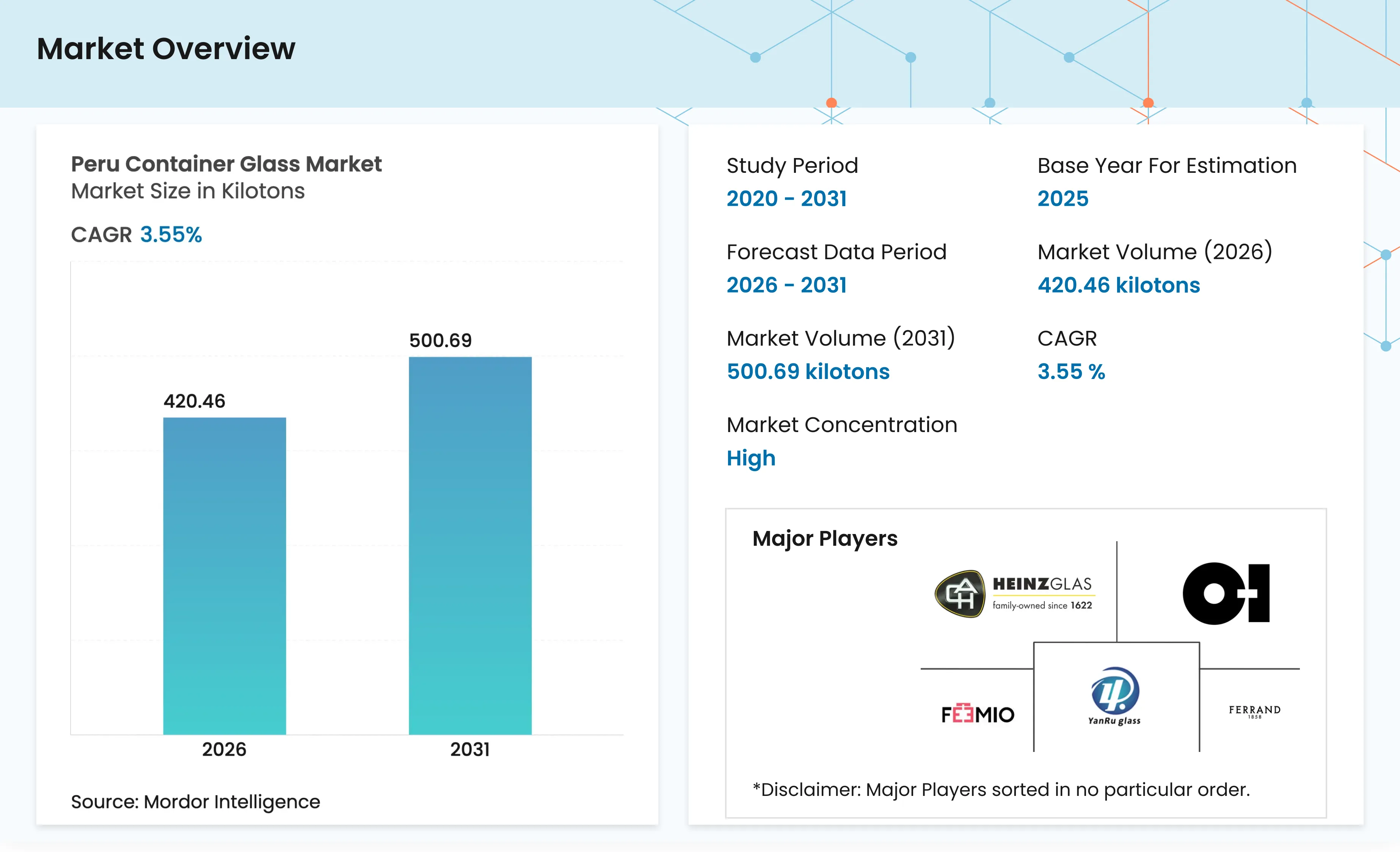Click the O-I black circular logo
This screenshot has width=1400, height=852.
[x=1226, y=594]
